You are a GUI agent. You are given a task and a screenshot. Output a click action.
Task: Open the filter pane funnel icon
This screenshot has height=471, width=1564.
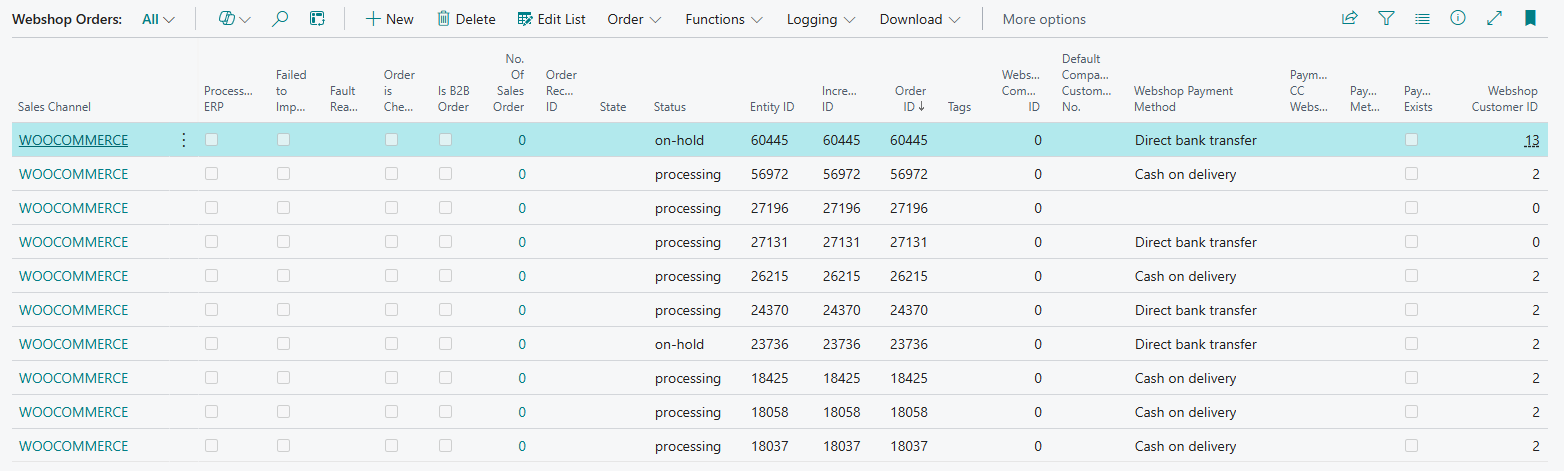(1386, 19)
